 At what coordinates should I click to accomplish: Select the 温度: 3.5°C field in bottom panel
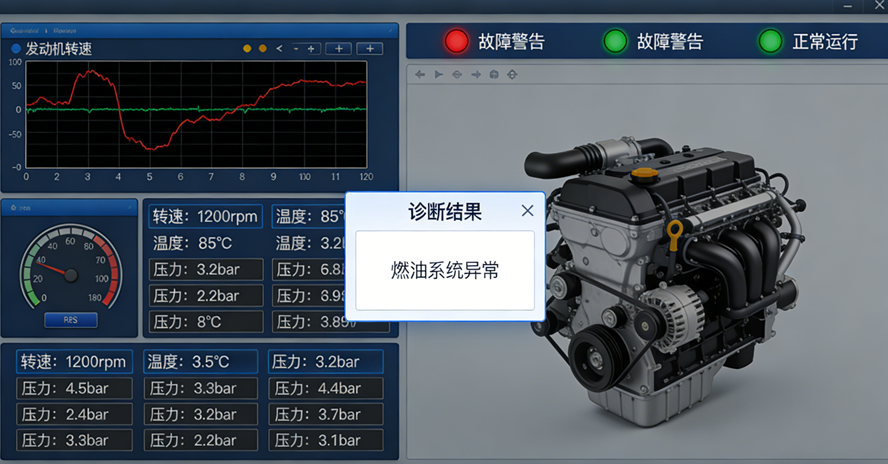pyautogui.click(x=201, y=362)
